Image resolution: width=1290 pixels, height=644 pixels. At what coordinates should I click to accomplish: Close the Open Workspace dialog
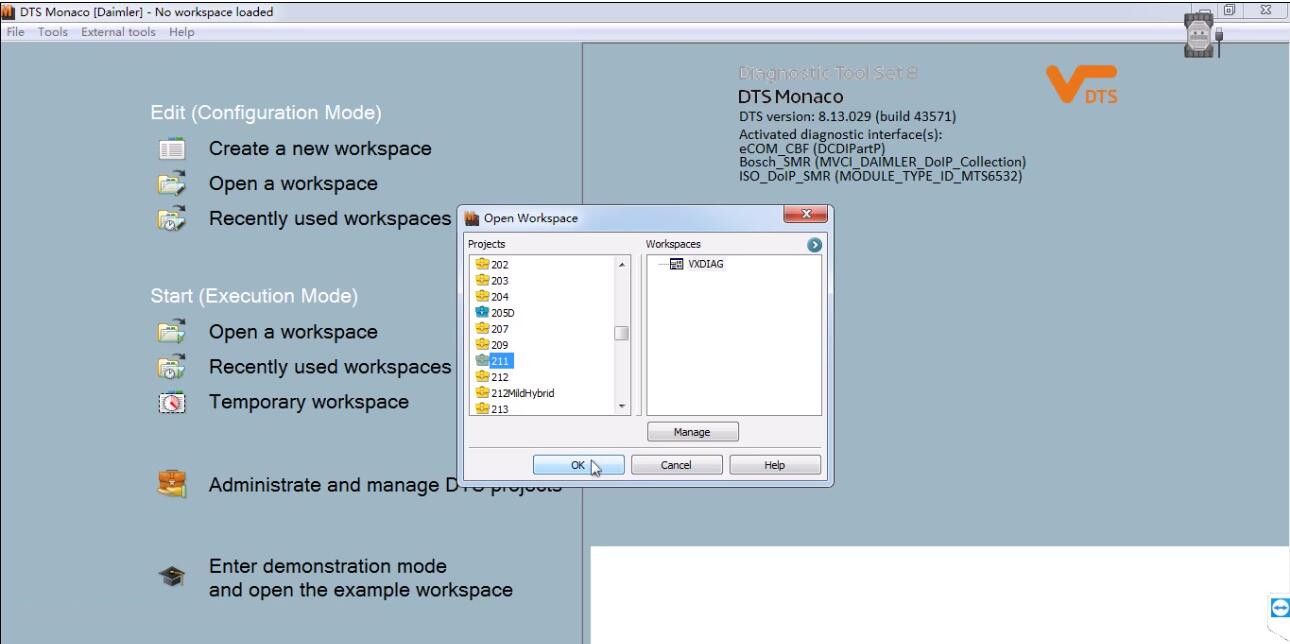click(x=806, y=215)
